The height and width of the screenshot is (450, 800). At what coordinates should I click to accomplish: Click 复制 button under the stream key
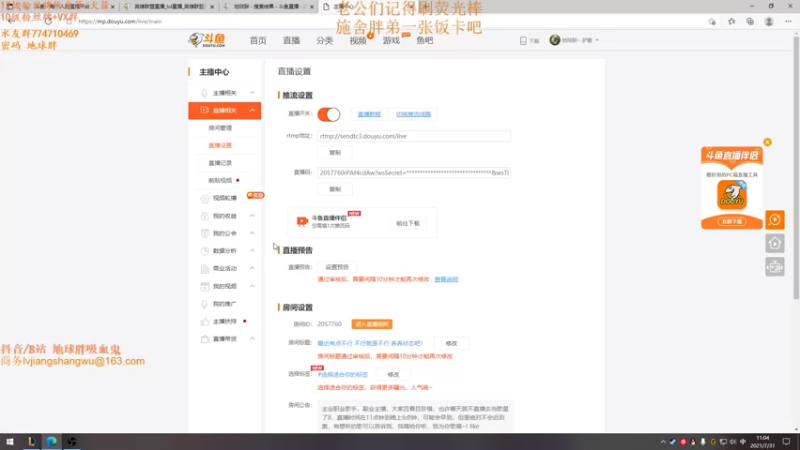click(x=335, y=189)
